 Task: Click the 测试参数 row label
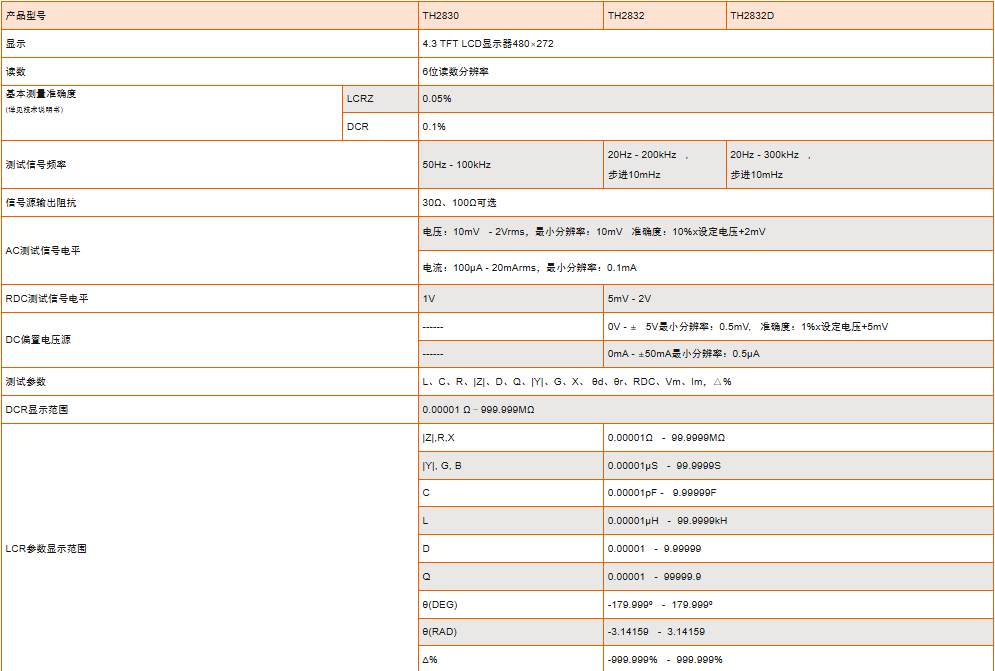209,382
